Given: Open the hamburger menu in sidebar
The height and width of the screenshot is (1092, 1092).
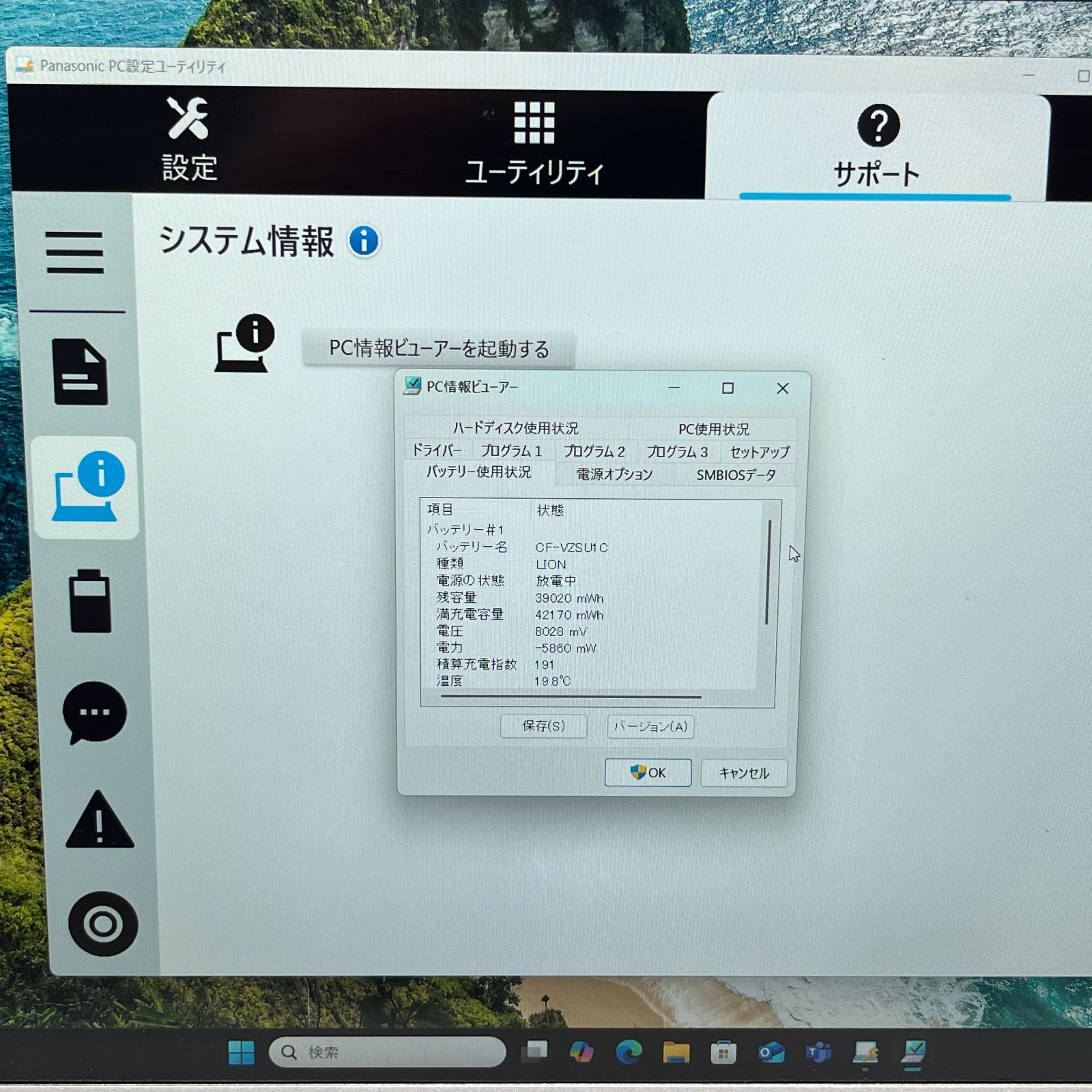Looking at the screenshot, I should point(74,252).
